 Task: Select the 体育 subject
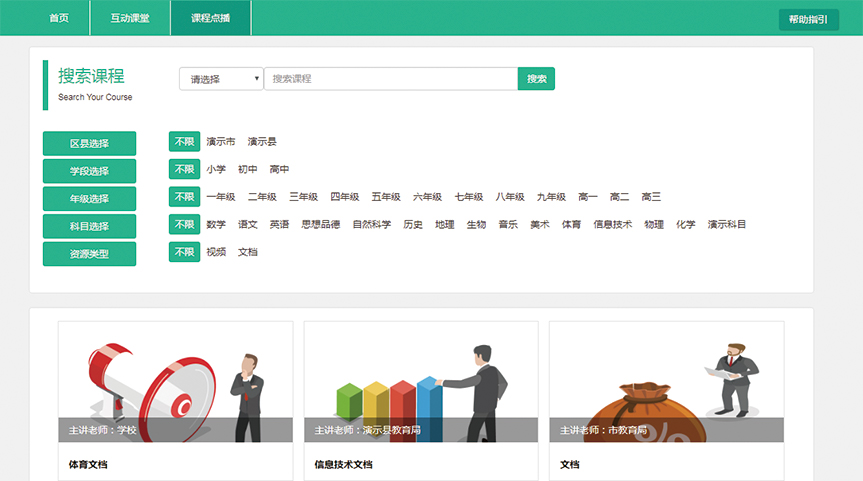click(571, 224)
